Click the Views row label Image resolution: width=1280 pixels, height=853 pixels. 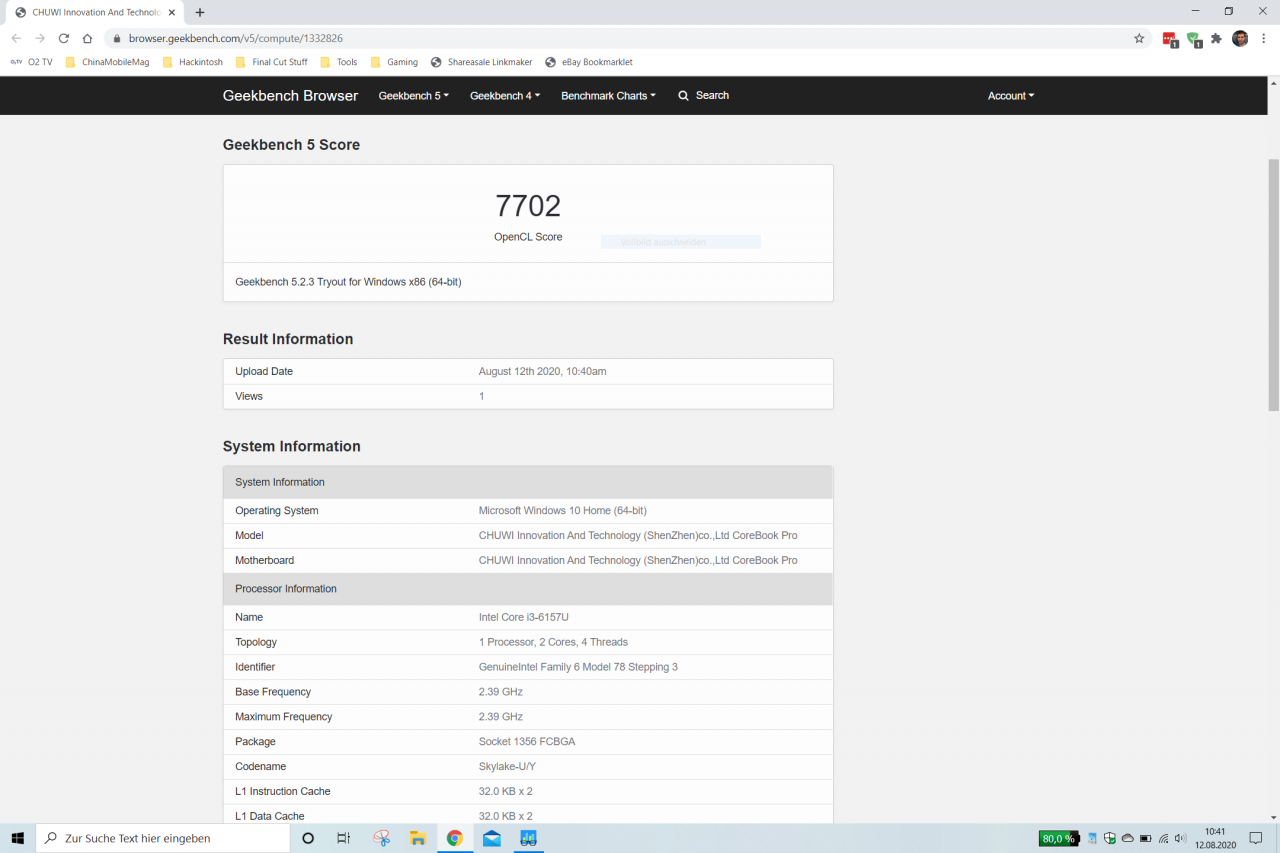249,396
